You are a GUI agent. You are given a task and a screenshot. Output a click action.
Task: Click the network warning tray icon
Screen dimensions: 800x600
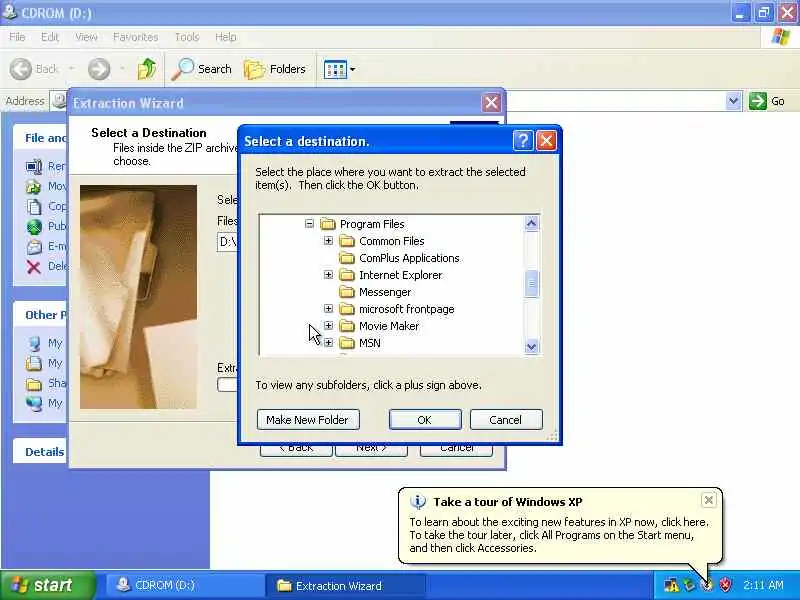click(671, 585)
